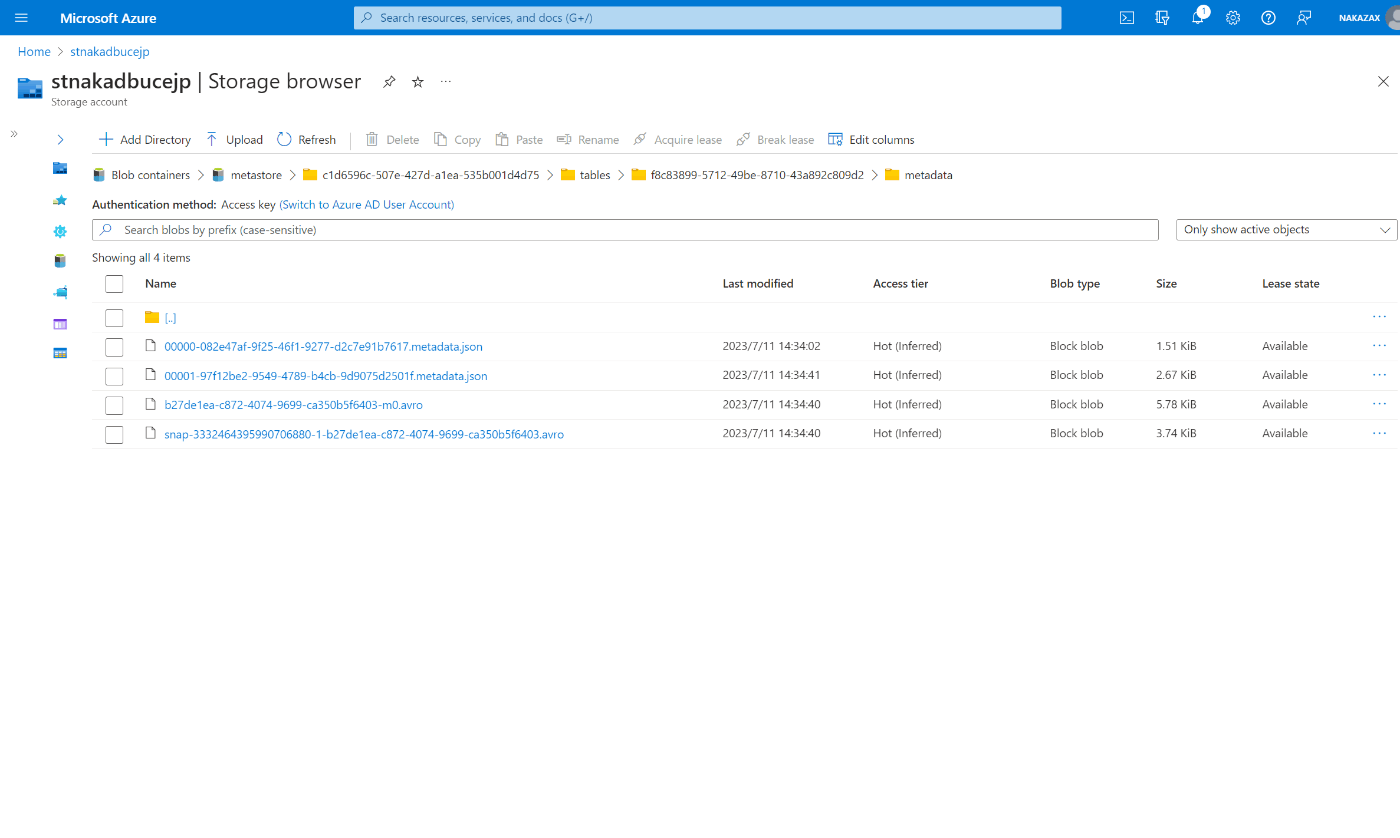Click the Rename toolbar button
Viewport: 1400px width, 838px height.
(x=588, y=140)
